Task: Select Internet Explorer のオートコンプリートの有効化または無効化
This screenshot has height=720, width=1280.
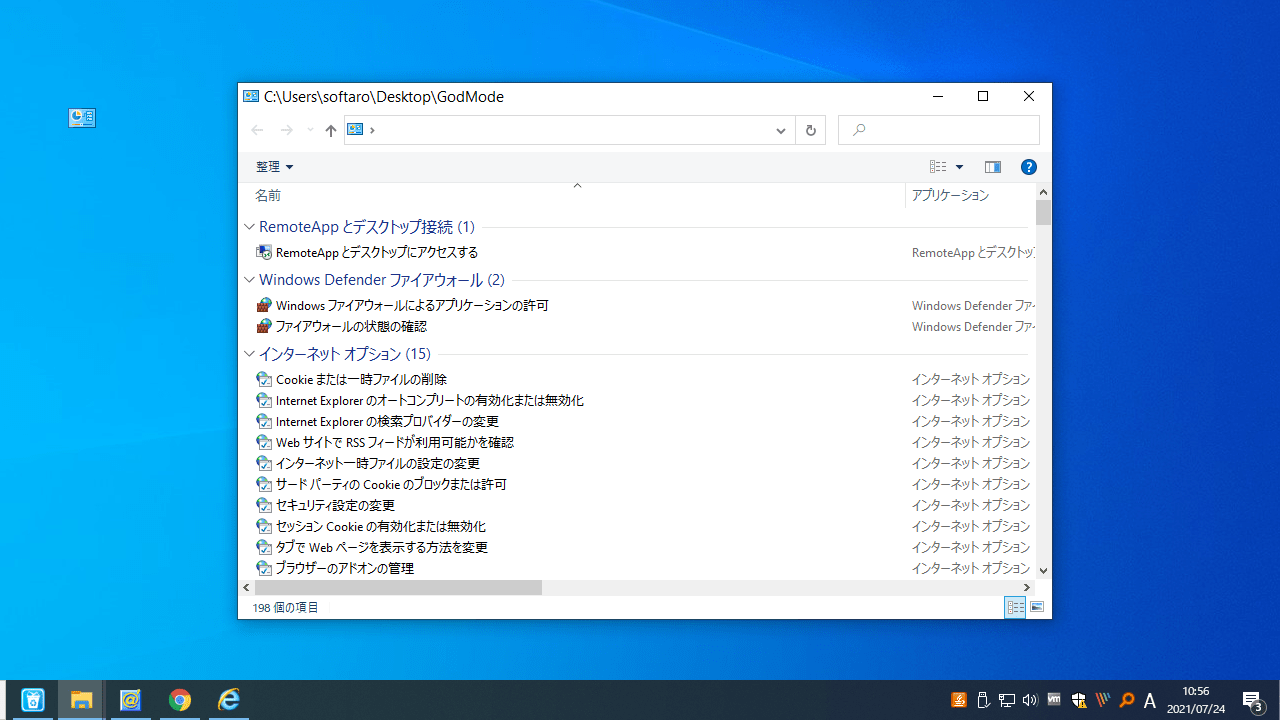Action: coord(430,400)
